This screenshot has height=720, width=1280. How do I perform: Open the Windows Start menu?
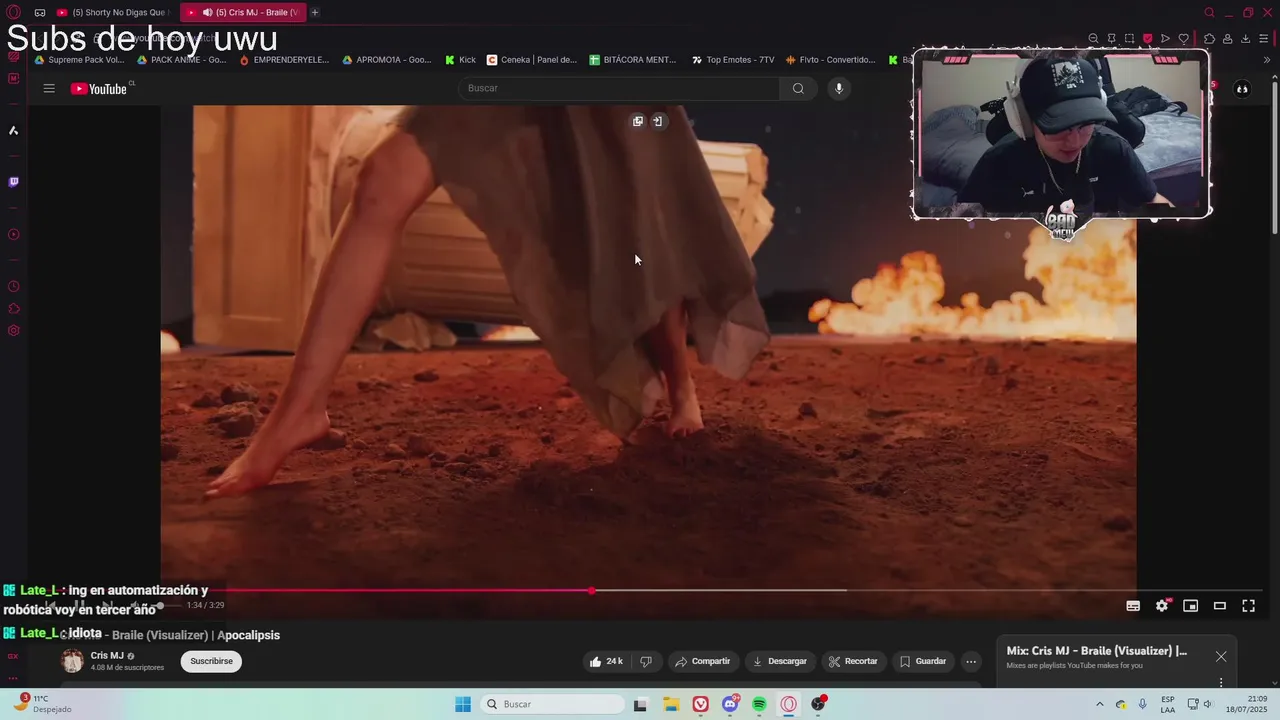(x=463, y=704)
